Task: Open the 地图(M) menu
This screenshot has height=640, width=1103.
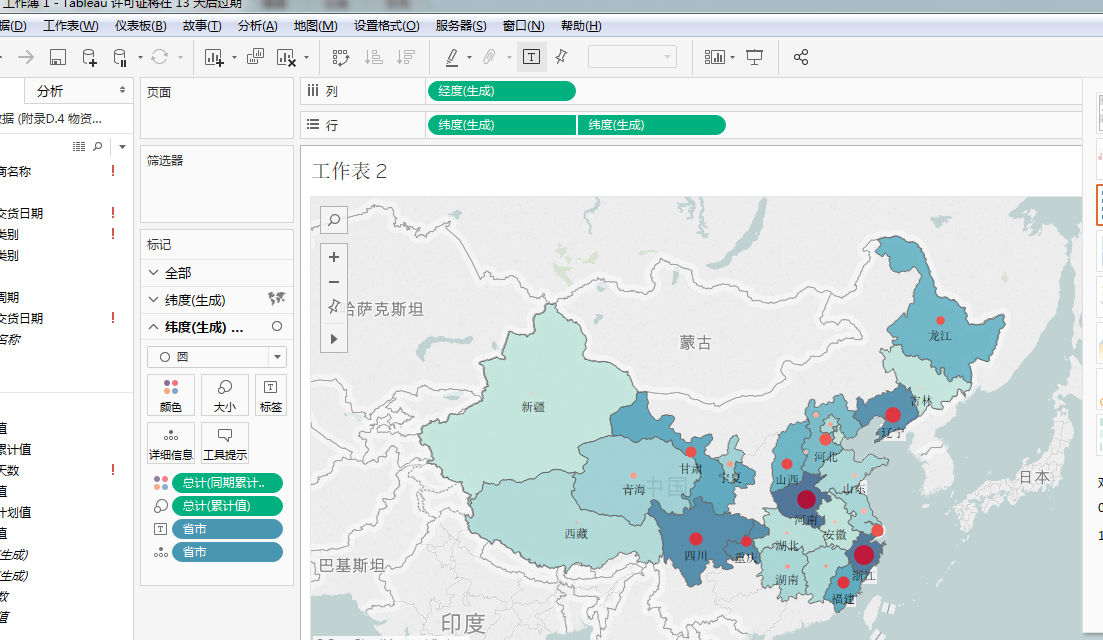Action: [x=314, y=26]
